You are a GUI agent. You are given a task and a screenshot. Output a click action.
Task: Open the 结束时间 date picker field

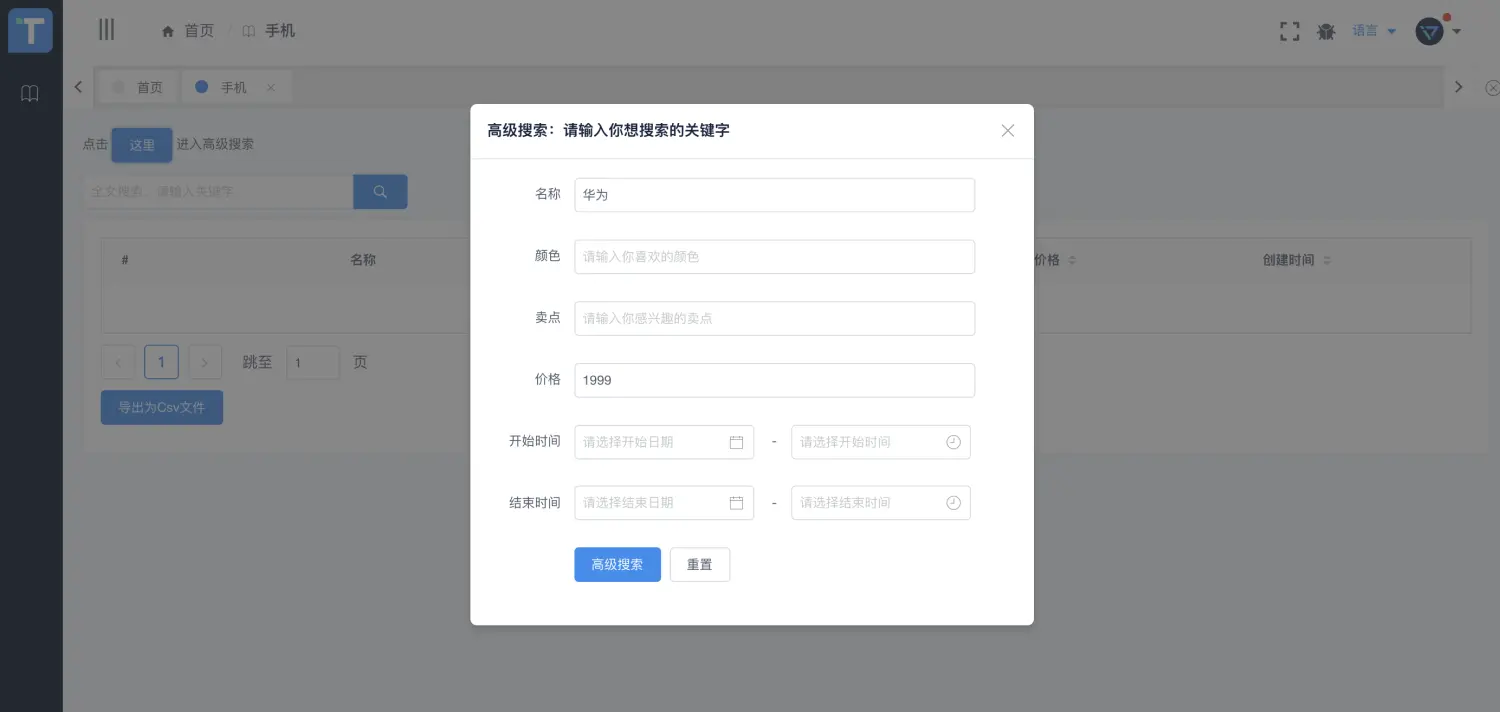tap(664, 503)
